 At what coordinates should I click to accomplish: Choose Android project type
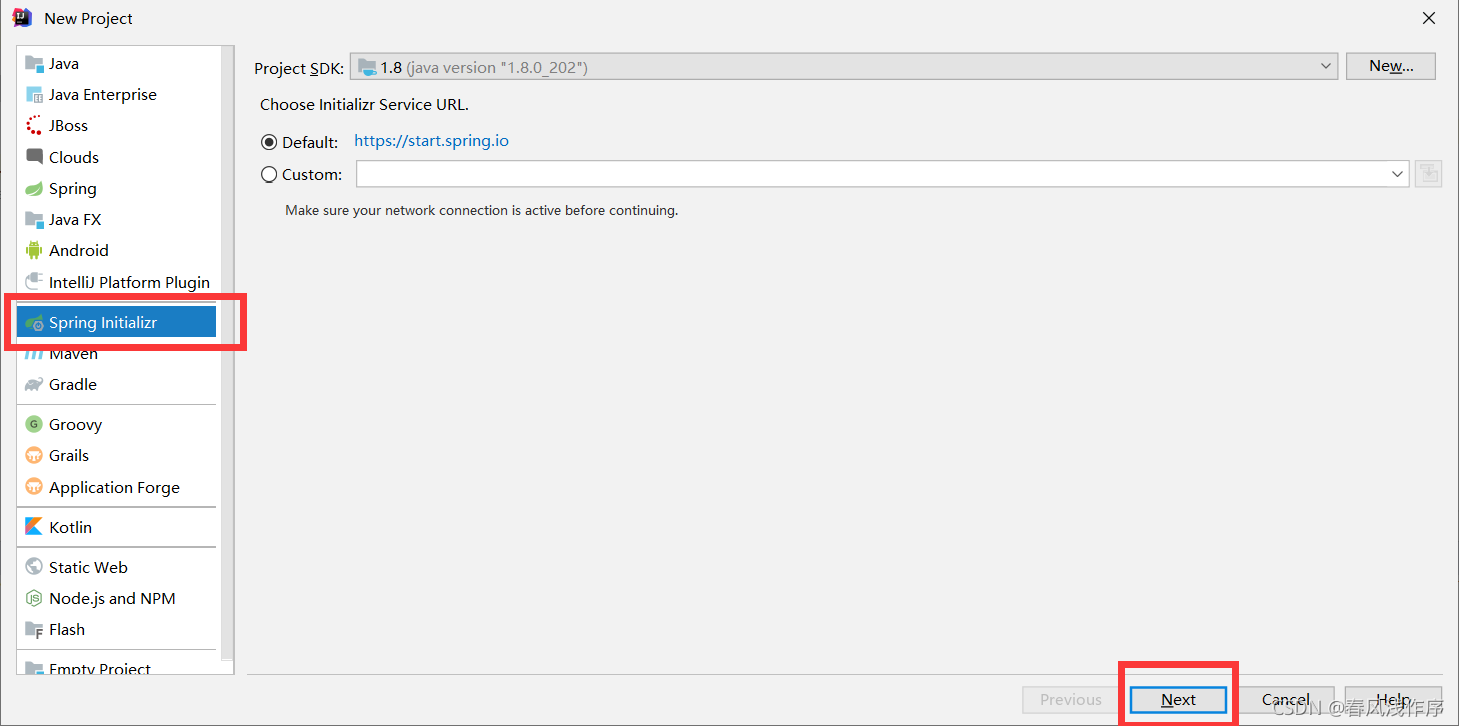(116, 250)
